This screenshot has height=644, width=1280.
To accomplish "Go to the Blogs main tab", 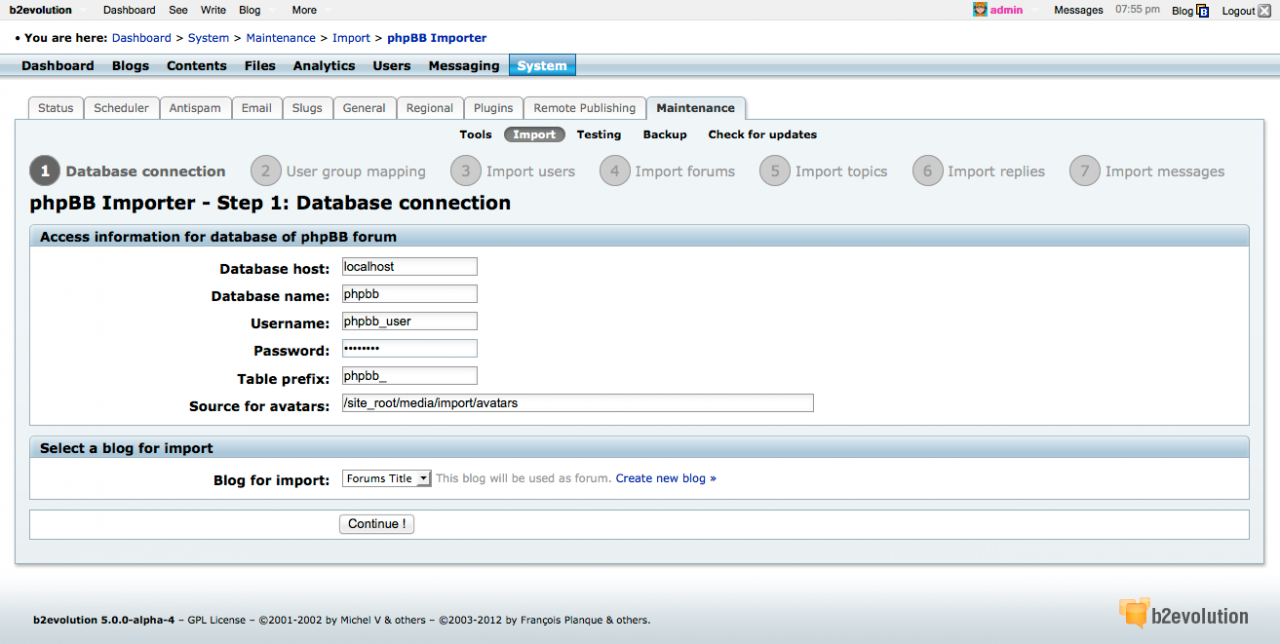I will [x=130, y=66].
